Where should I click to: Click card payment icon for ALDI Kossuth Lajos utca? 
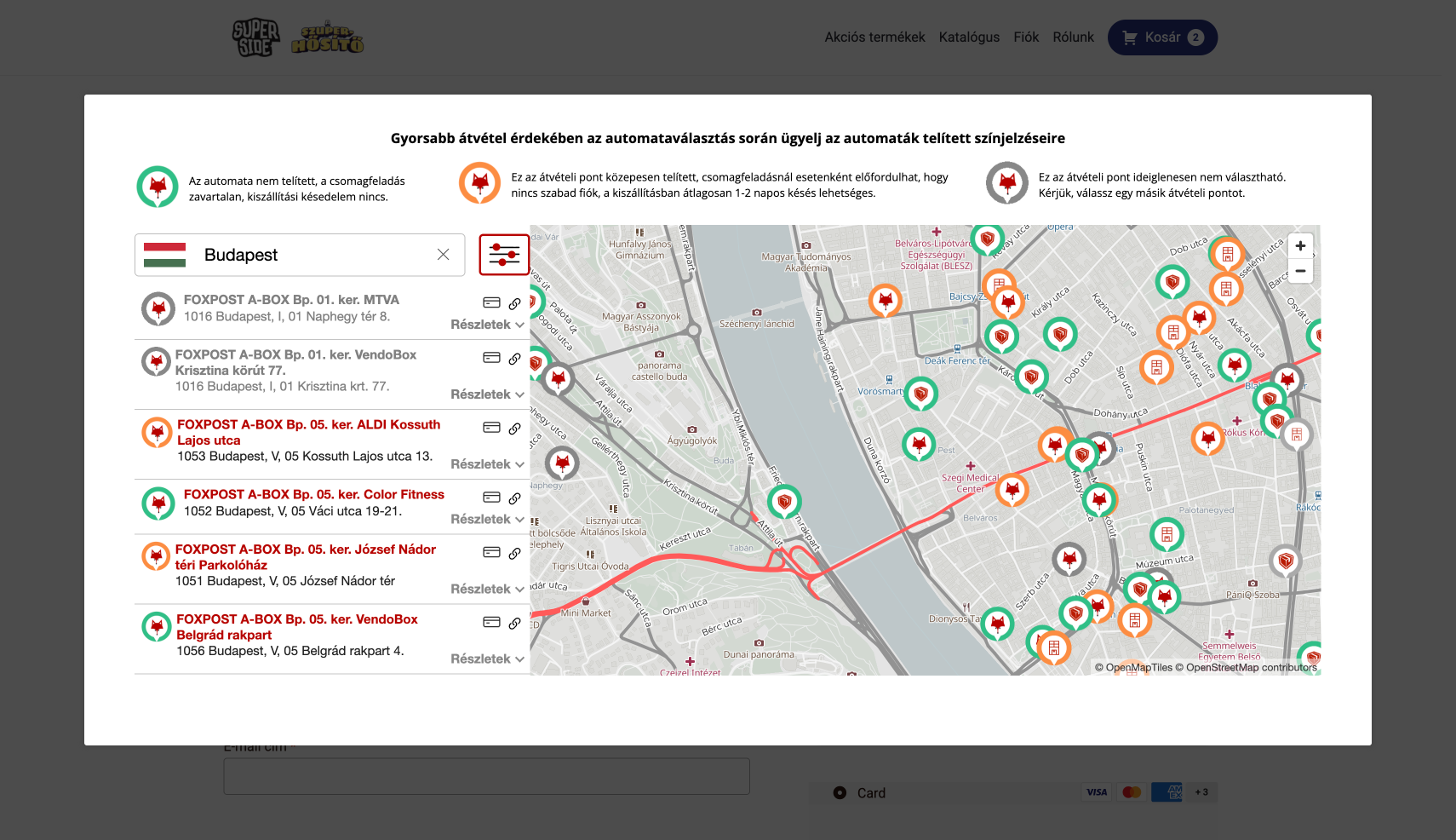click(x=491, y=428)
